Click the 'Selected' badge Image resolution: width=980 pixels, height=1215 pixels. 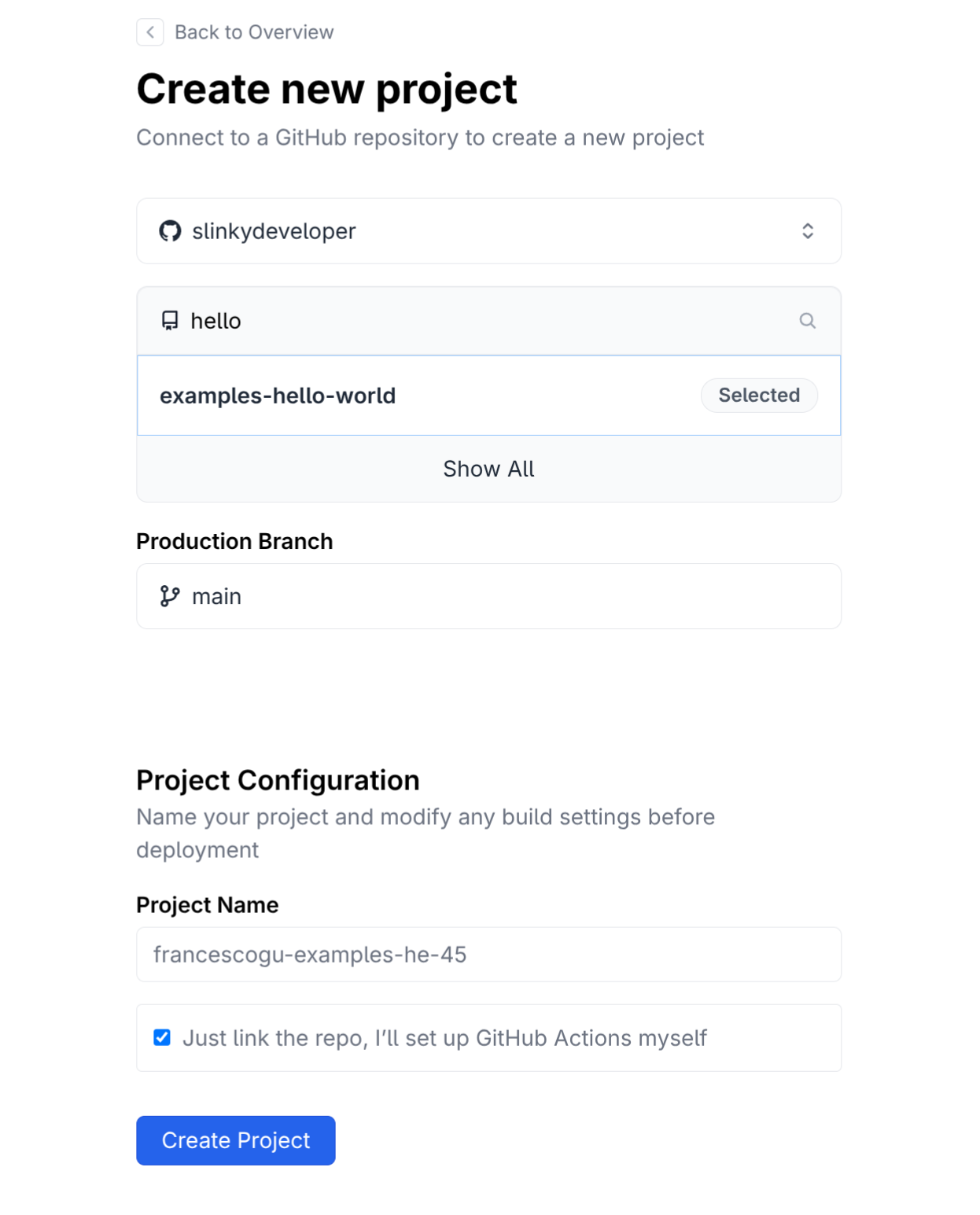758,396
